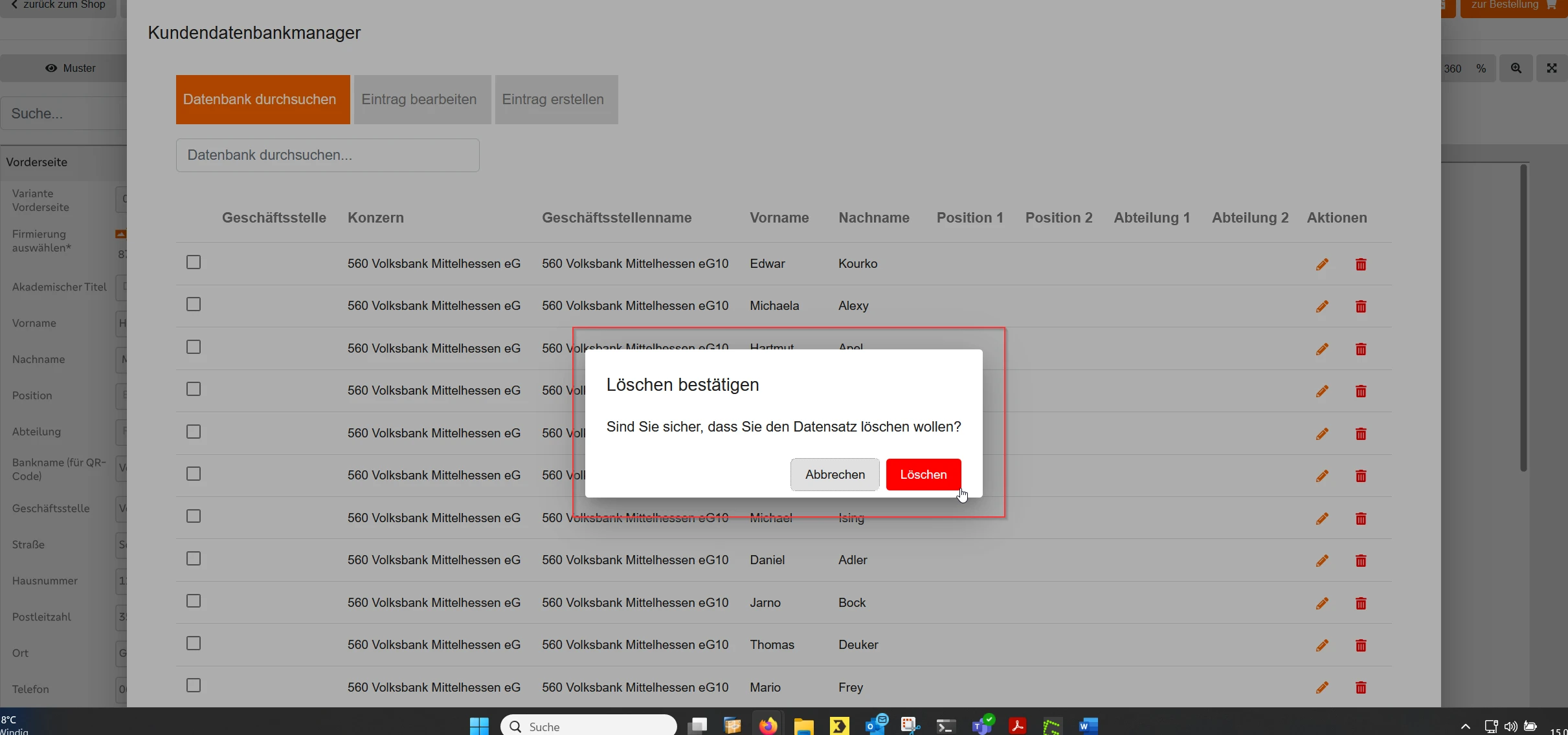
Task: Click the Datenbank durchsuchen search field
Action: [328, 155]
